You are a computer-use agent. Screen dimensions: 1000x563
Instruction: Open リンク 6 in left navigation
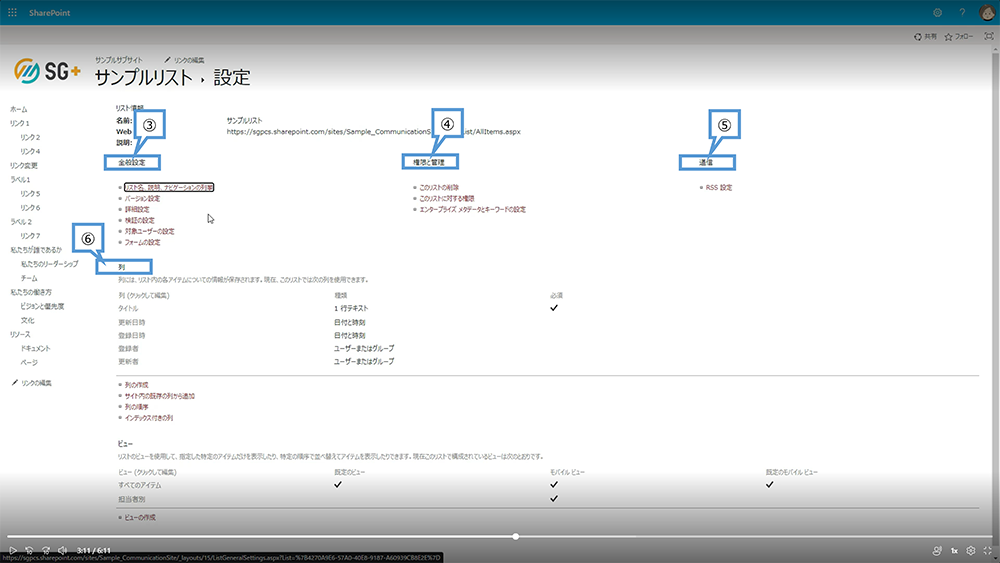click(x=30, y=207)
